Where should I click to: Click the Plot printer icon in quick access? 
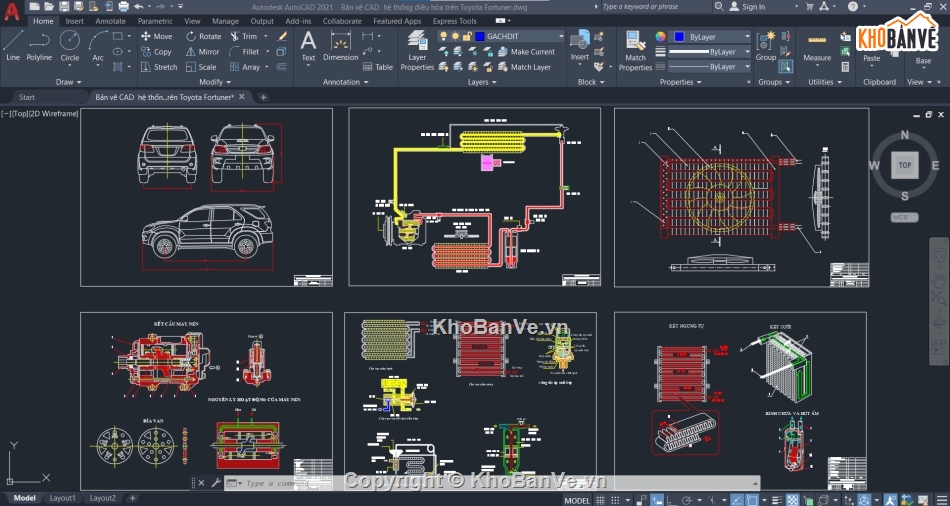124,7
